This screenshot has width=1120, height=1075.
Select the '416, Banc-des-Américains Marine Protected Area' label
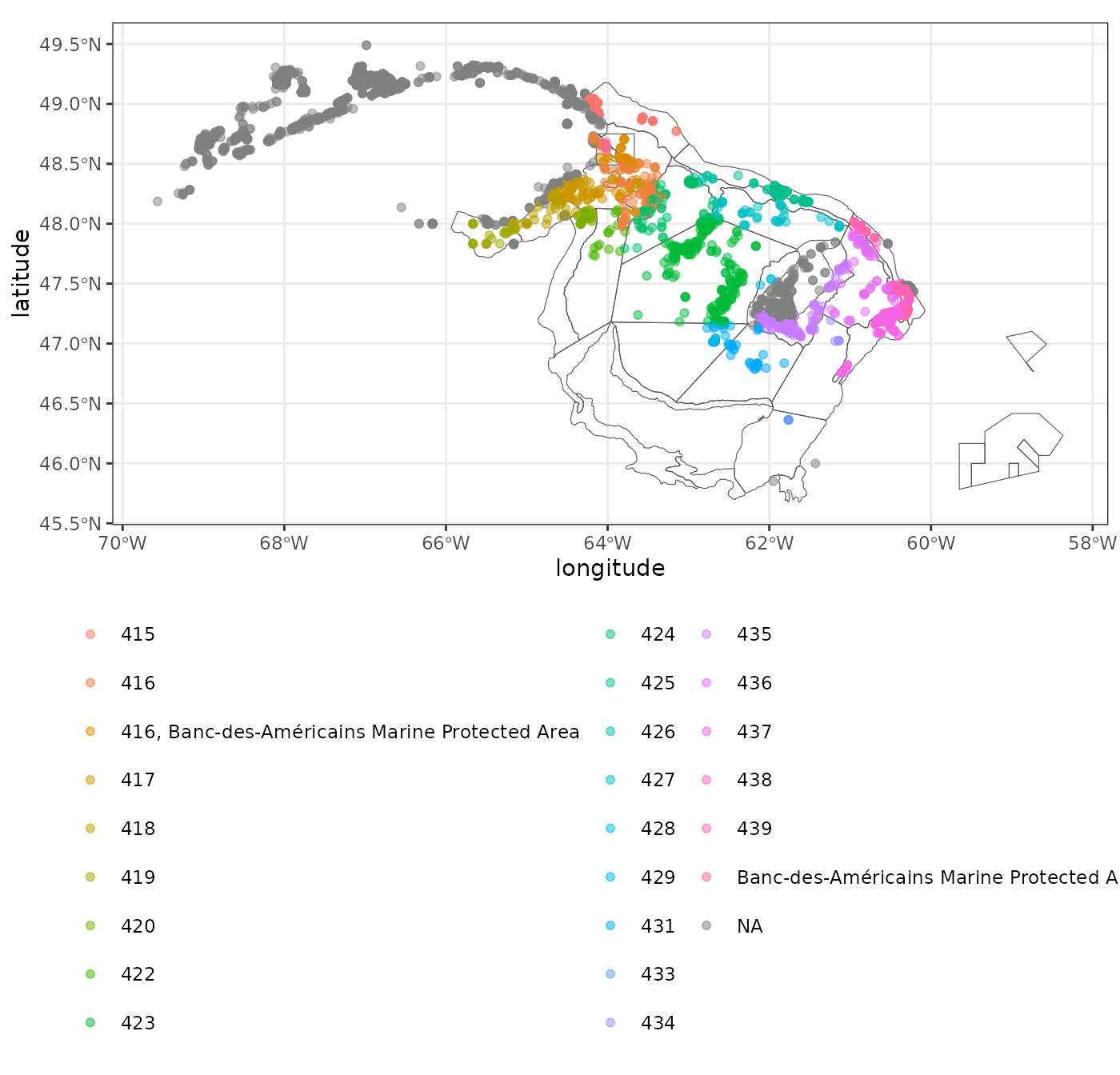[x=350, y=732]
